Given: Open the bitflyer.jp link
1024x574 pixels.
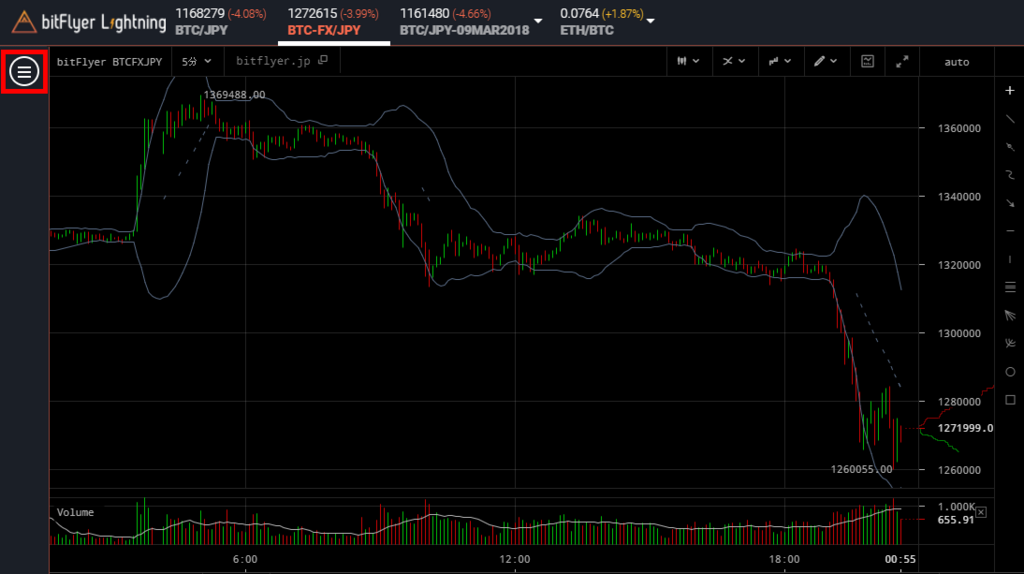Looking at the screenshot, I should pyautogui.click(x=273, y=61).
